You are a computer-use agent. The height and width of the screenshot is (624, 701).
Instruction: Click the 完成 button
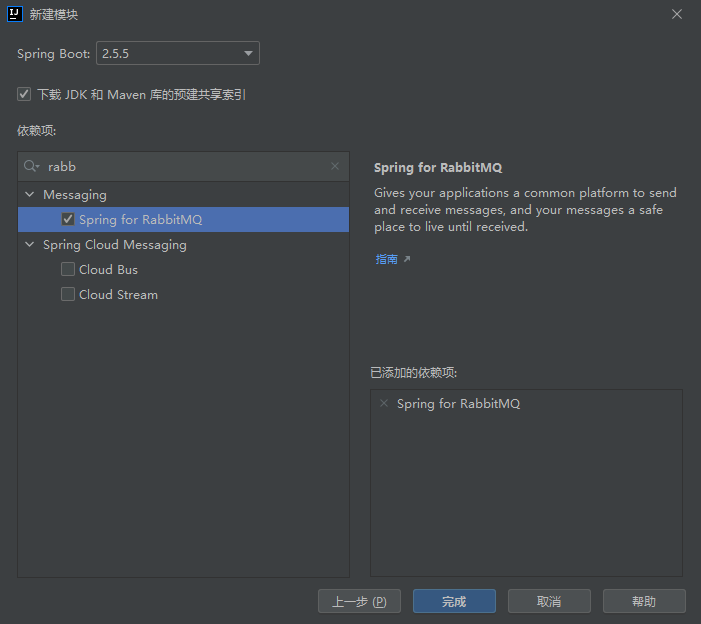coord(454,601)
